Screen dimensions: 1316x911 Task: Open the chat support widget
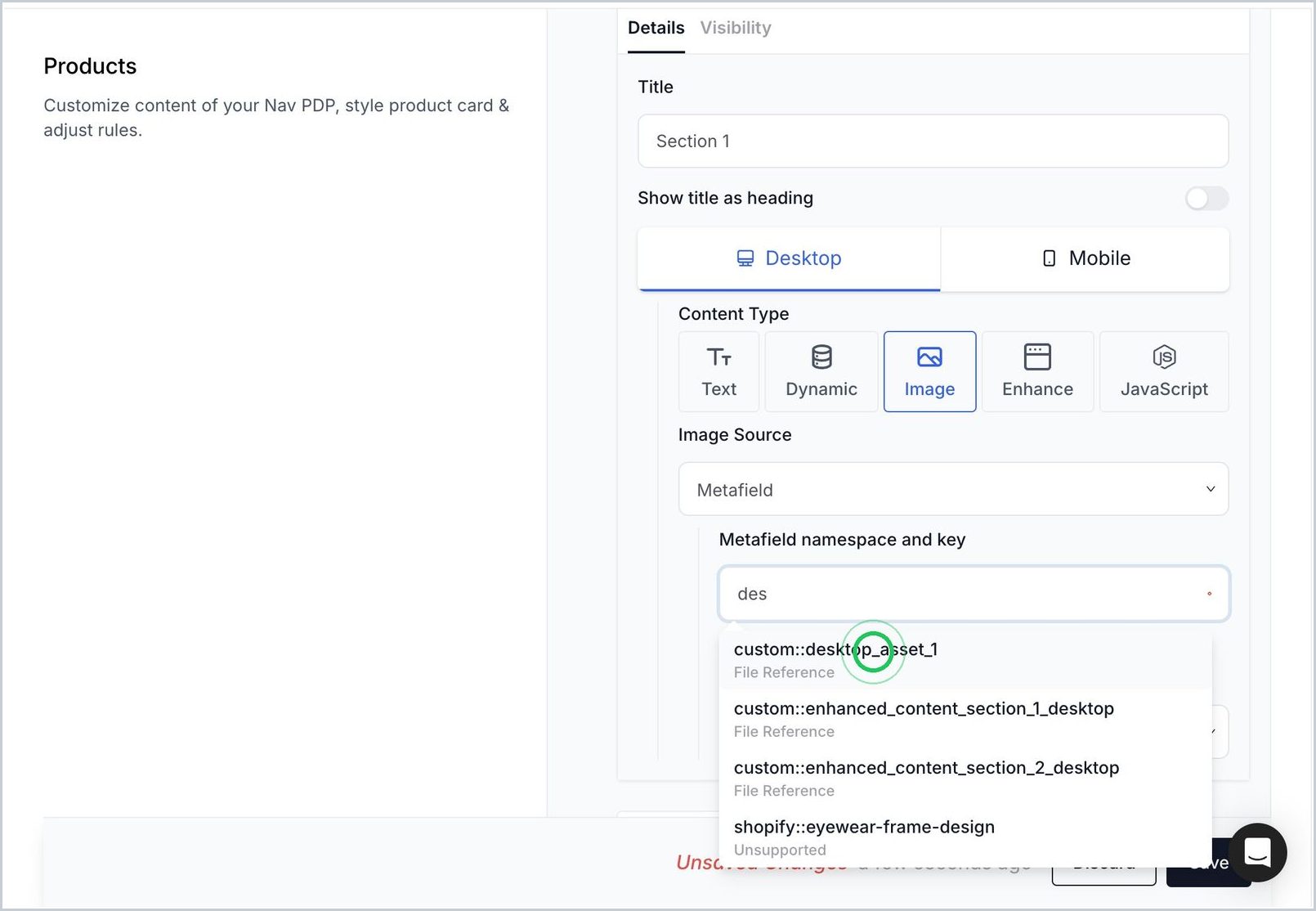pyautogui.click(x=1257, y=852)
